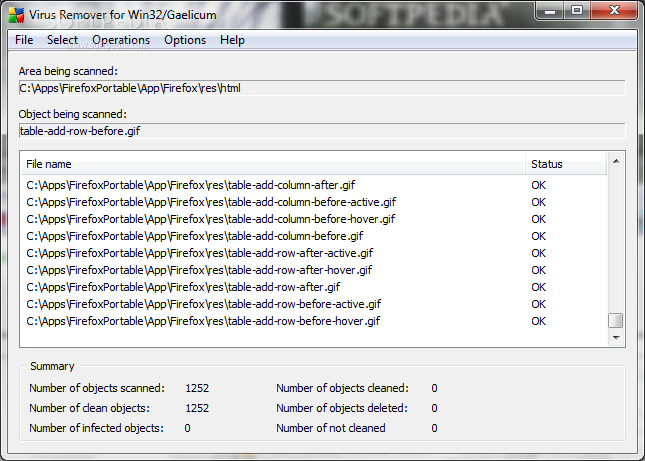The width and height of the screenshot is (645, 461).
Task: Select the table-add-column-before-hover.gif row
Action: click(315, 219)
